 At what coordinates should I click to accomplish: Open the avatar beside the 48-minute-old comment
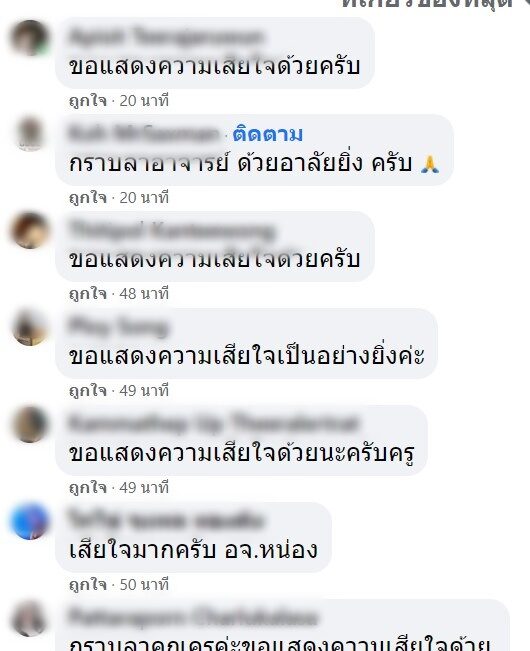point(29,230)
